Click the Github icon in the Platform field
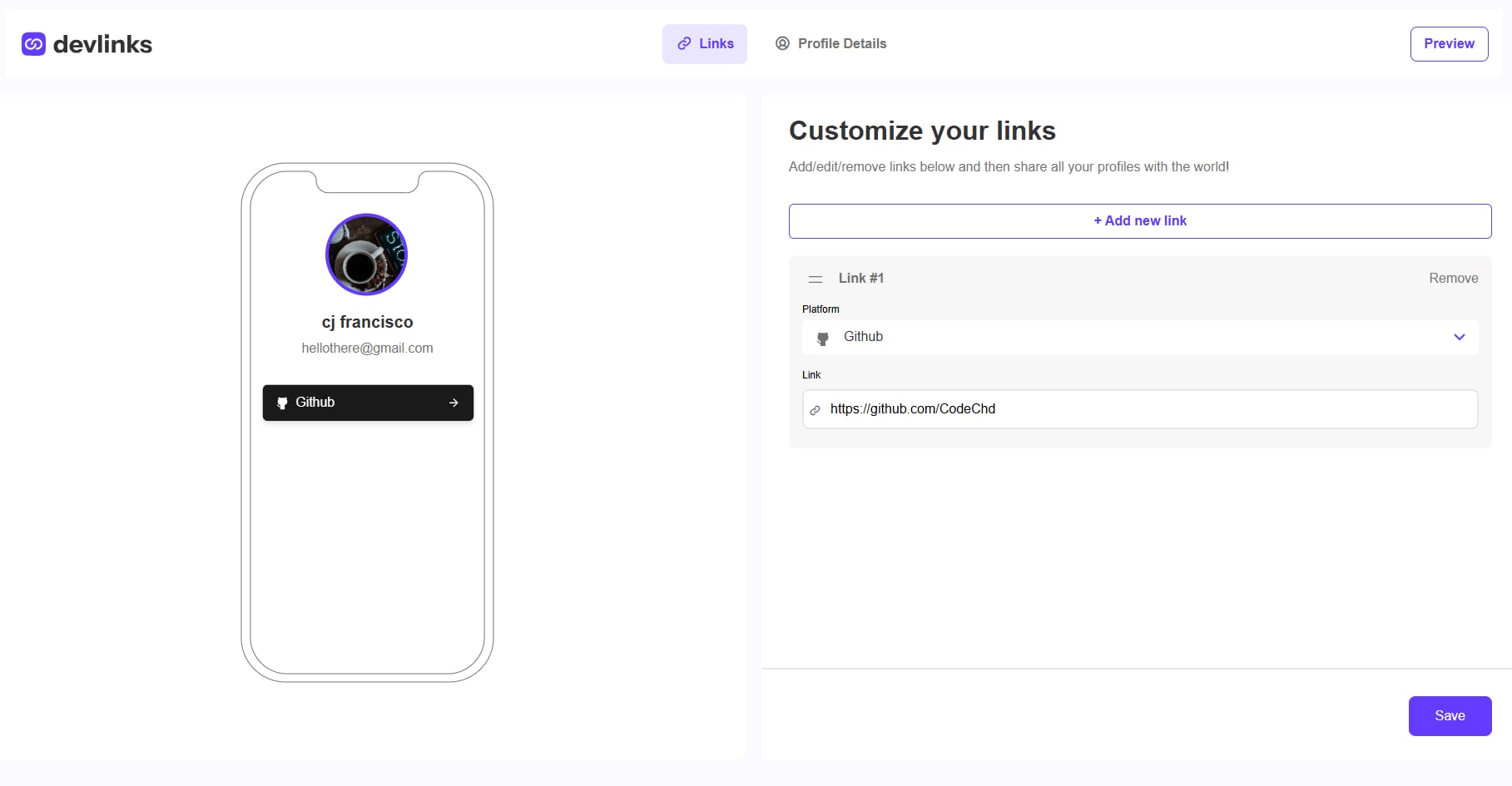Viewport: 1512px width, 786px height. tap(822, 337)
